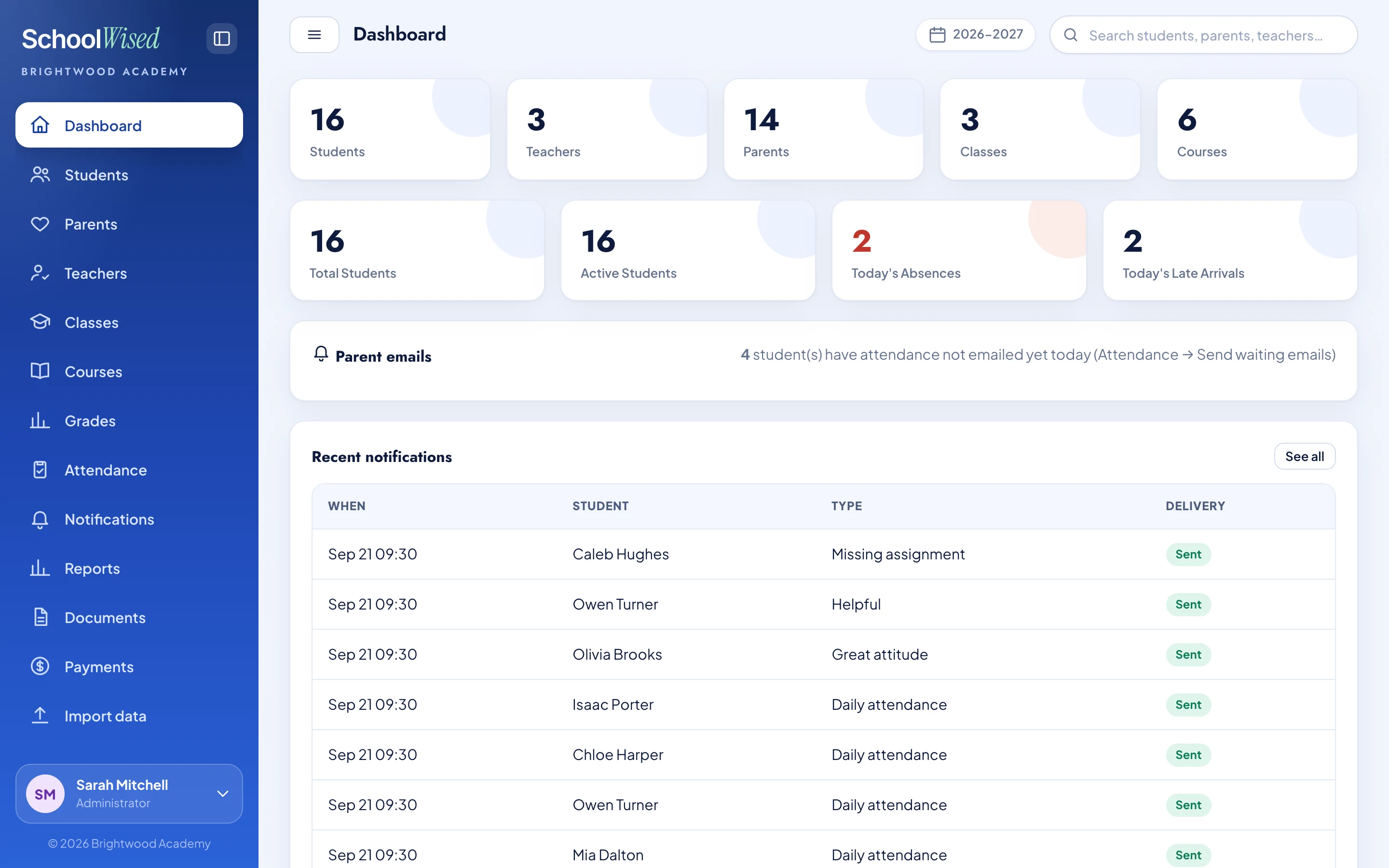This screenshot has width=1389, height=868.
Task: Click the WHEN column header
Action: coord(347,506)
